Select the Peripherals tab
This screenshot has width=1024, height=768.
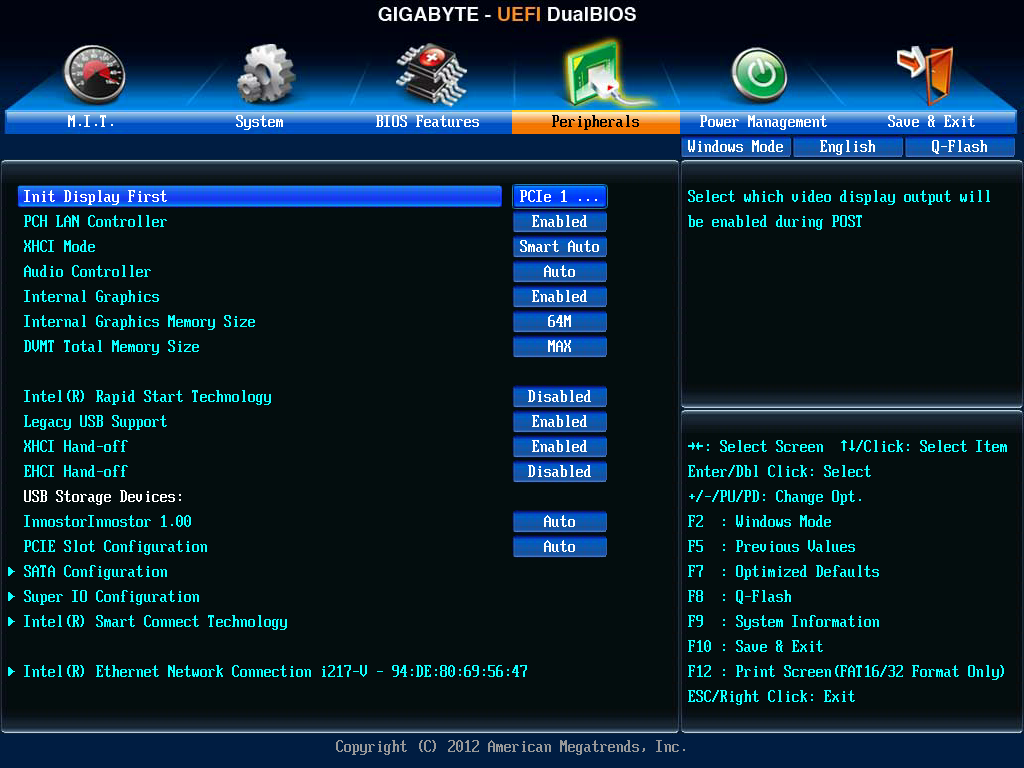pyautogui.click(x=596, y=121)
